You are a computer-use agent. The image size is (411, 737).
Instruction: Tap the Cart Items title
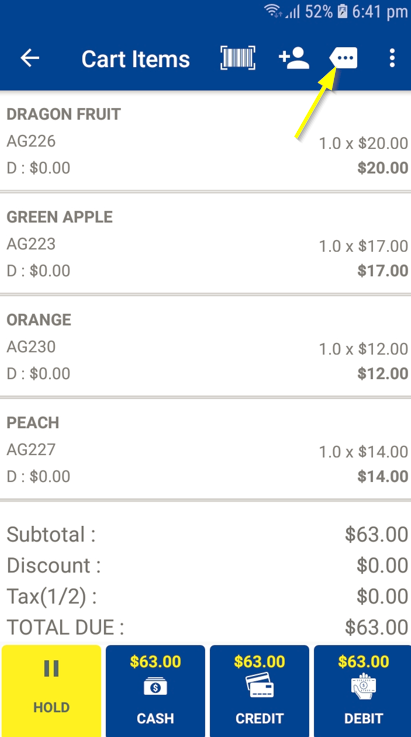tap(135, 59)
